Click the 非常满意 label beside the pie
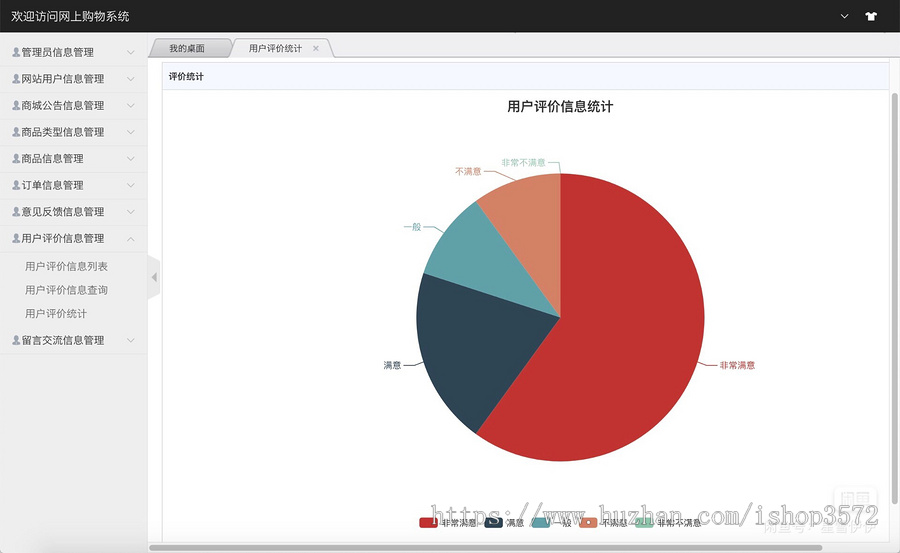 pyautogui.click(x=737, y=365)
